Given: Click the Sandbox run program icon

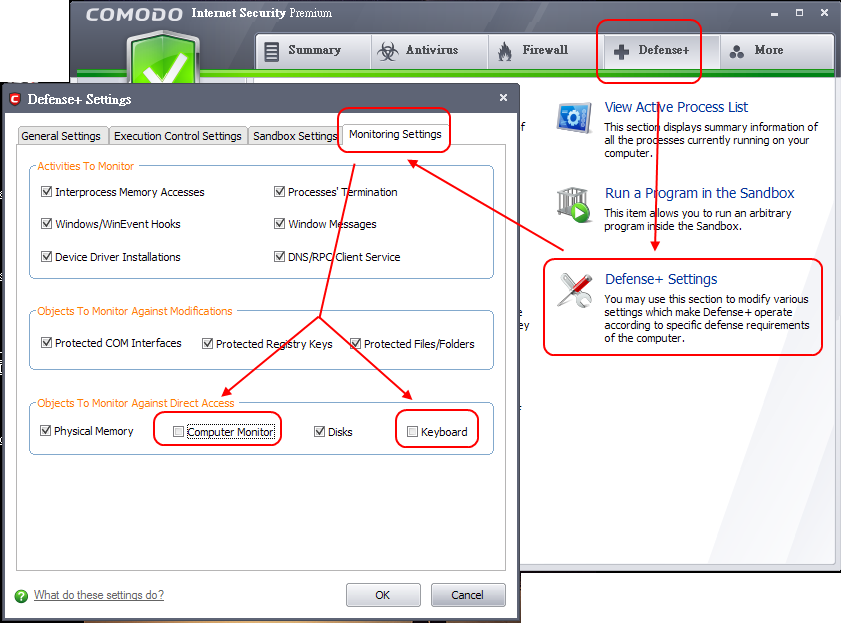Looking at the screenshot, I should click(574, 204).
